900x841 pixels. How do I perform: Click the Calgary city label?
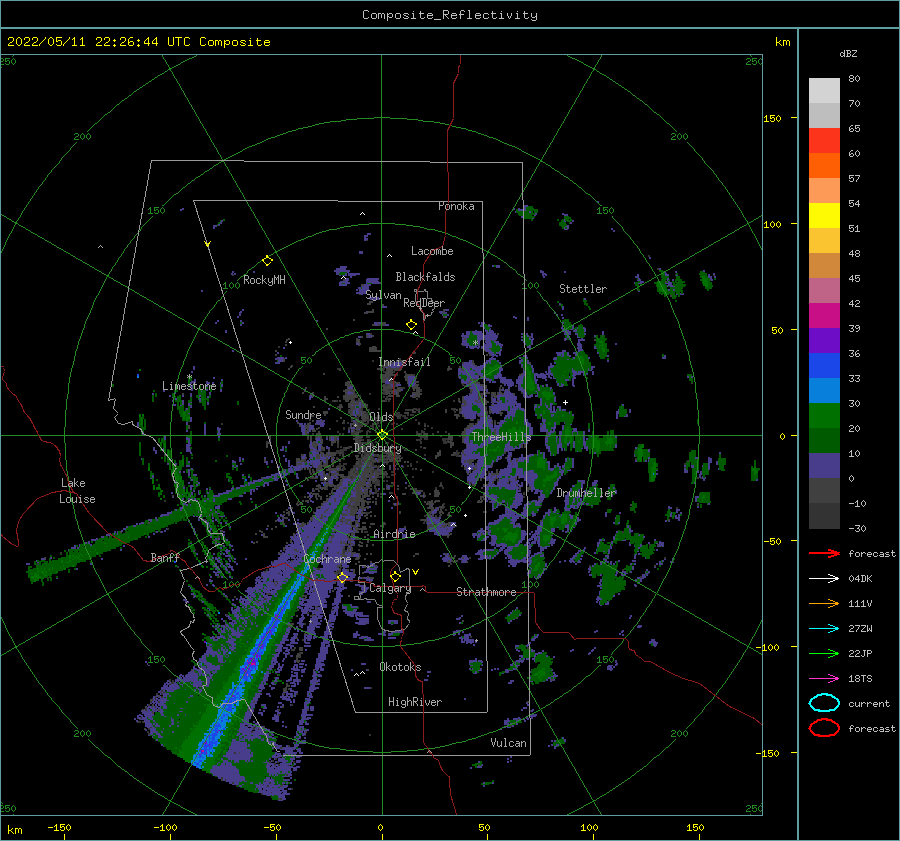point(390,588)
